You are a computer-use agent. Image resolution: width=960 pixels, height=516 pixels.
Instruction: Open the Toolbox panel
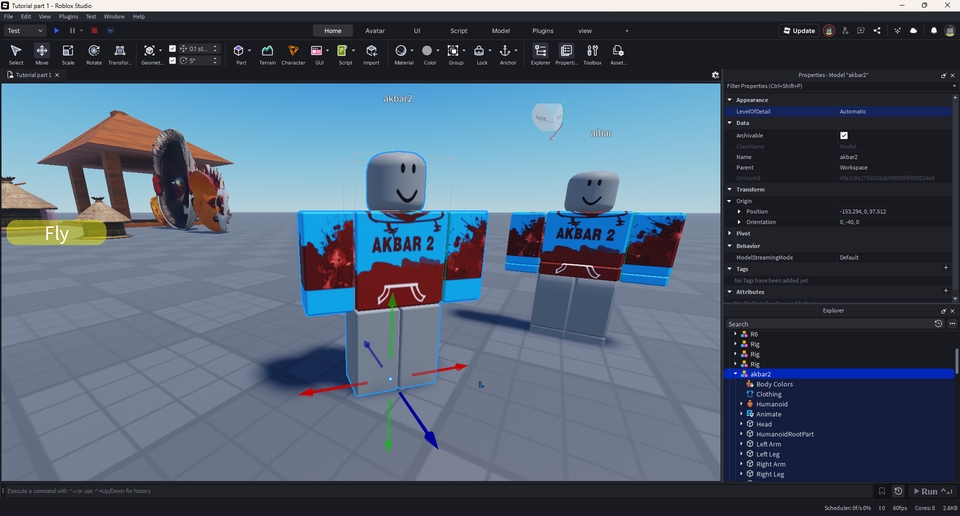coord(592,54)
